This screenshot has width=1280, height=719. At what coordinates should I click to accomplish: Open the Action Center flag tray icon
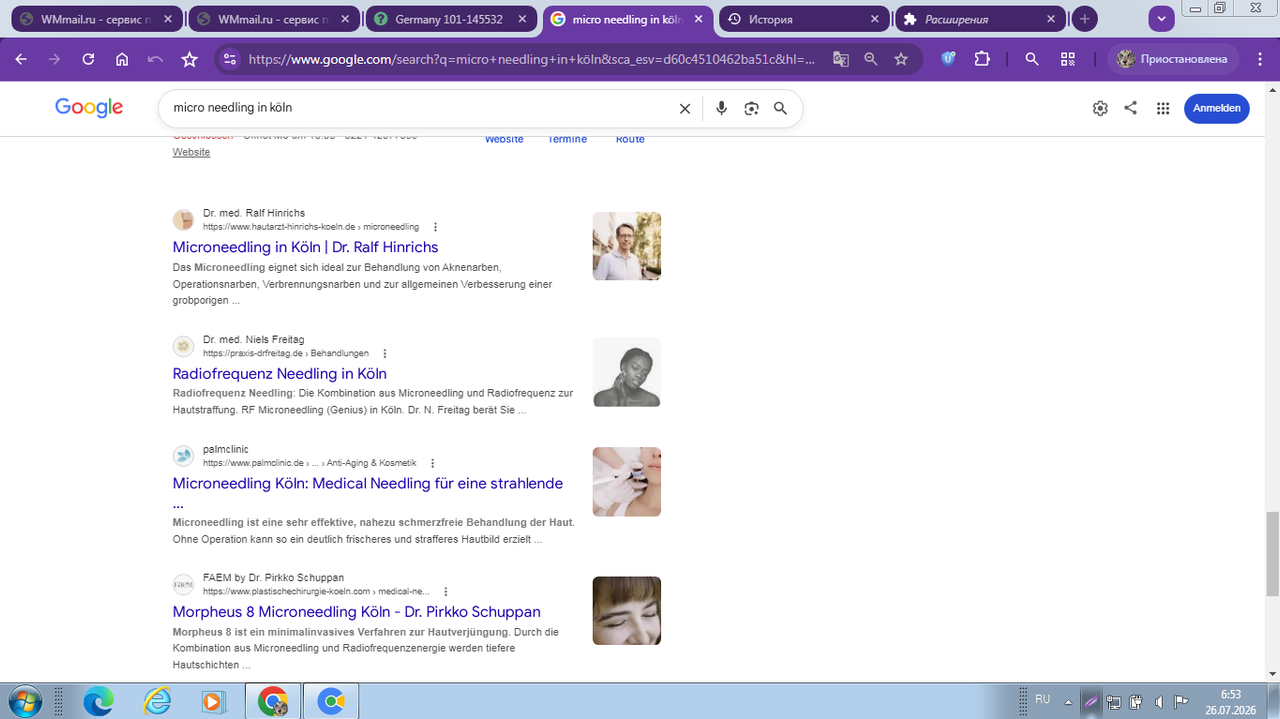(1181, 701)
